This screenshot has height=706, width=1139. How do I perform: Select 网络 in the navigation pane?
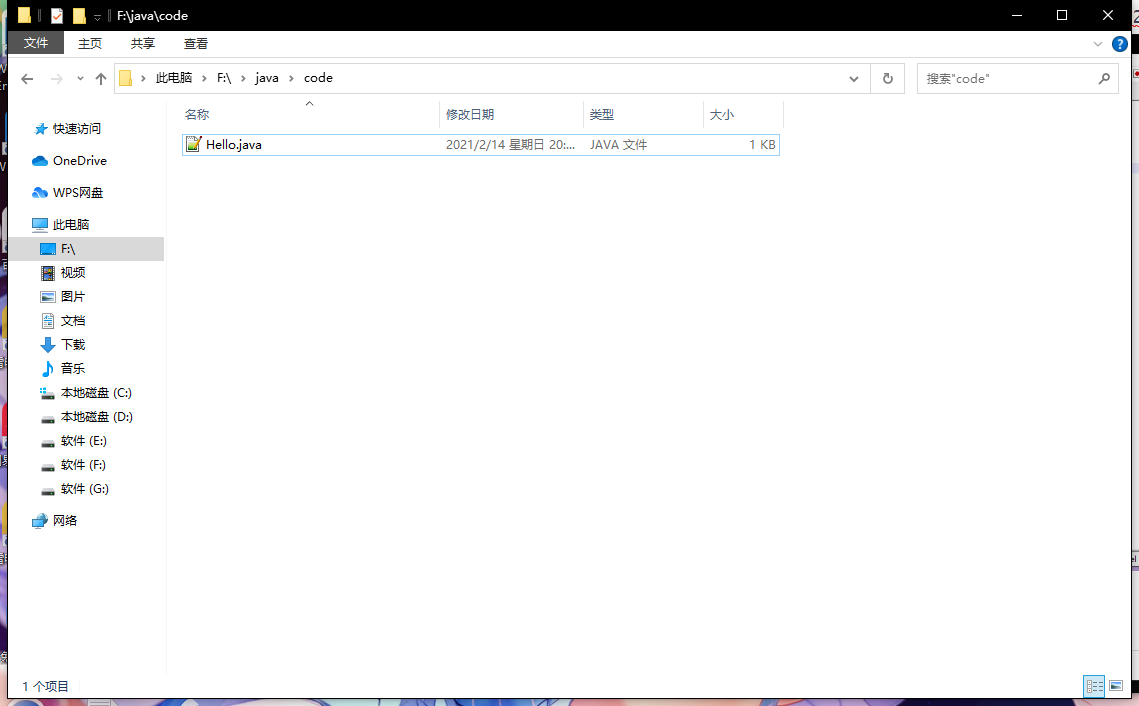click(65, 520)
